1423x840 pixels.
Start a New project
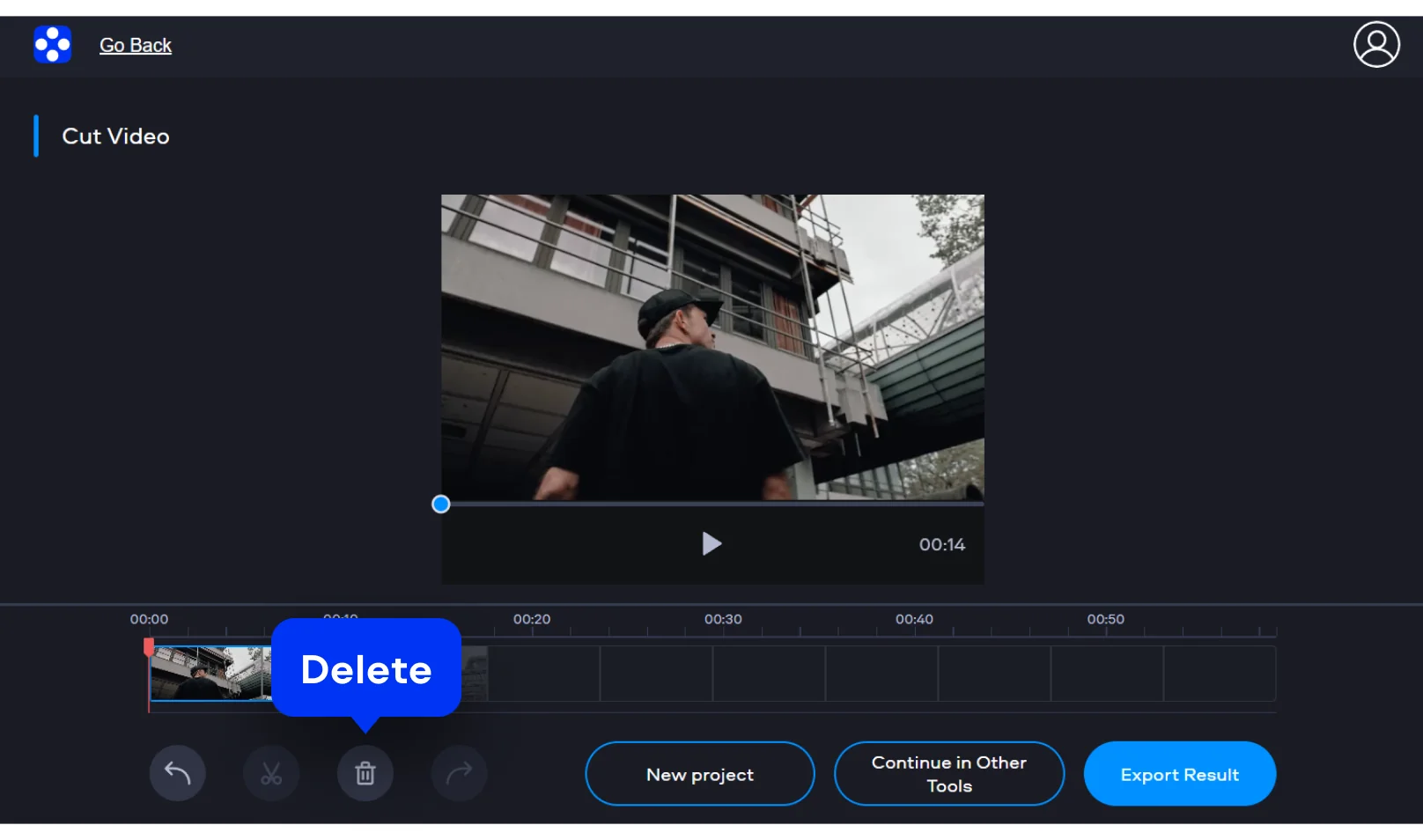(699, 774)
